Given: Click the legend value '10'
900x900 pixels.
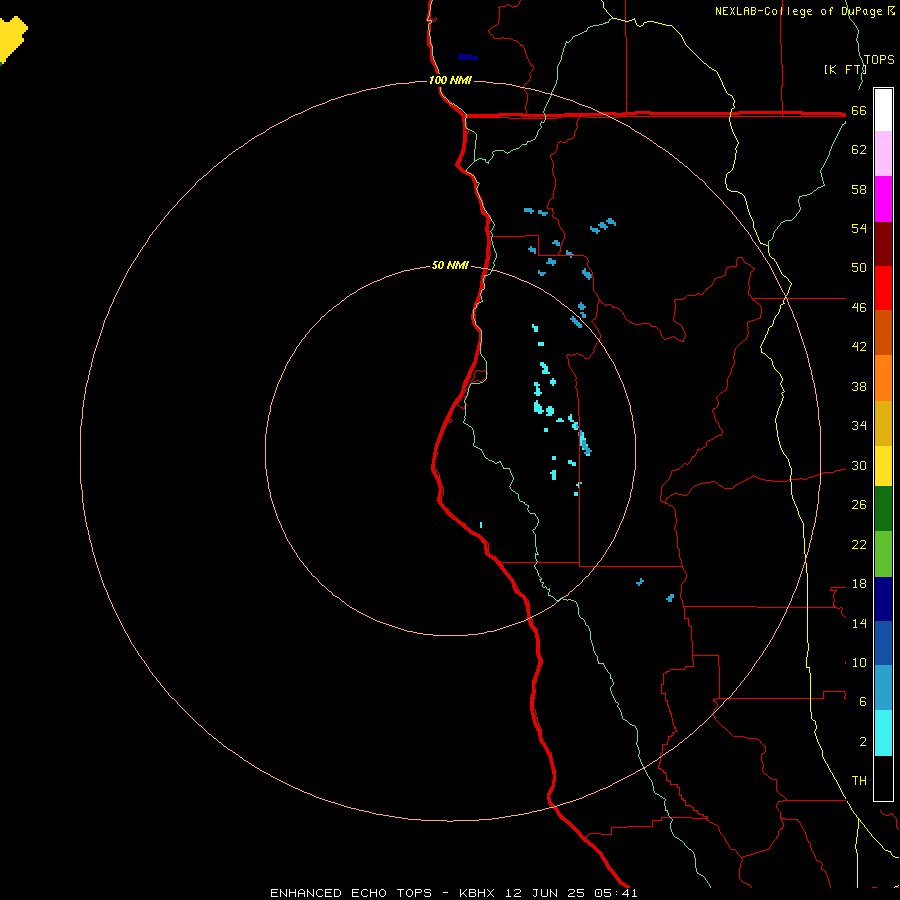Looking at the screenshot, I should [859, 662].
